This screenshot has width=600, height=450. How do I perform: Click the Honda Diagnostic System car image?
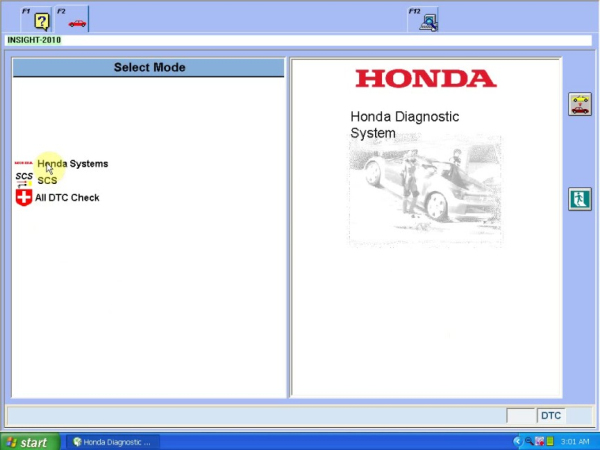pyautogui.click(x=425, y=190)
